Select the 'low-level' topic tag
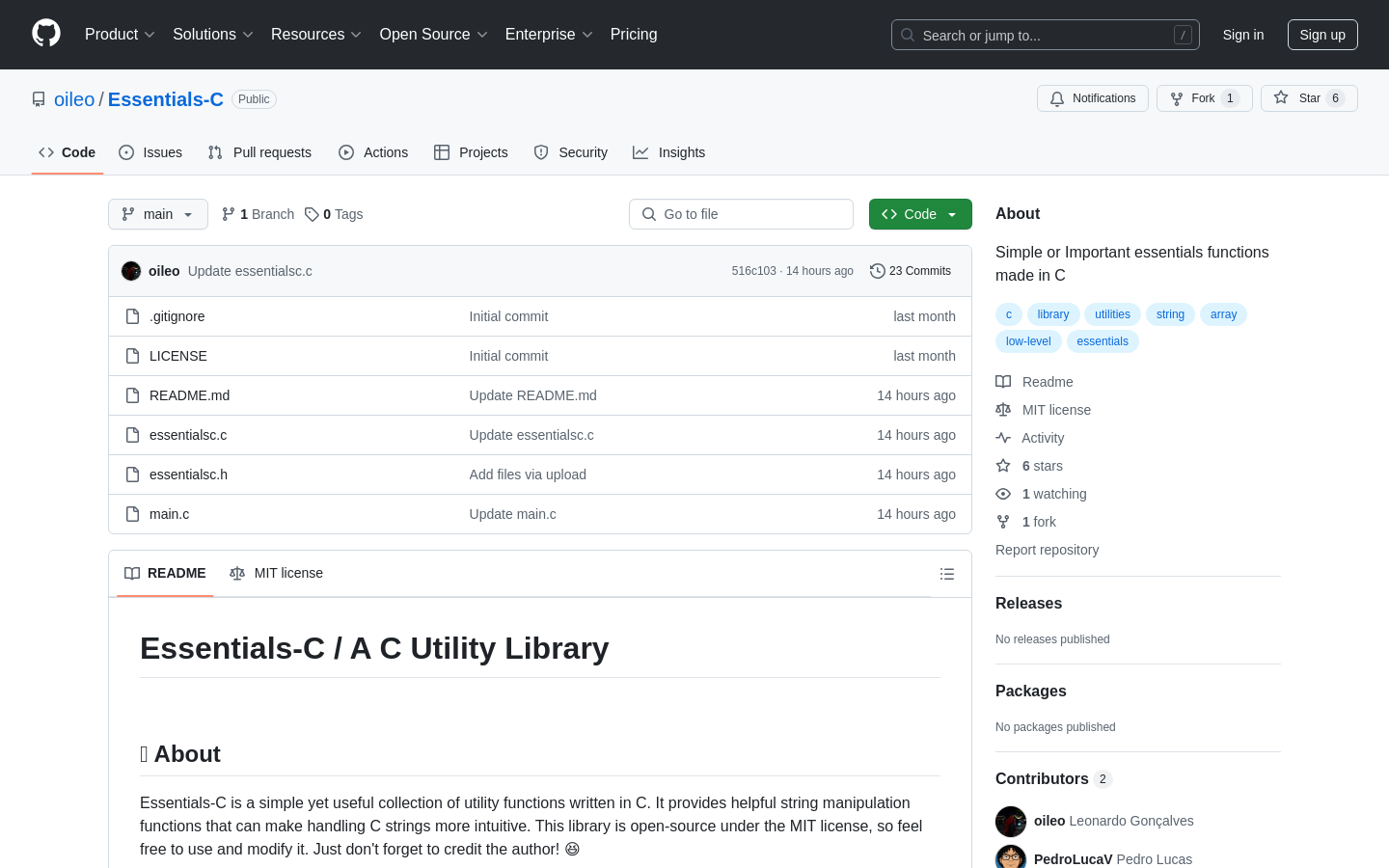Screen dimensions: 1389x868 (x=1028, y=341)
